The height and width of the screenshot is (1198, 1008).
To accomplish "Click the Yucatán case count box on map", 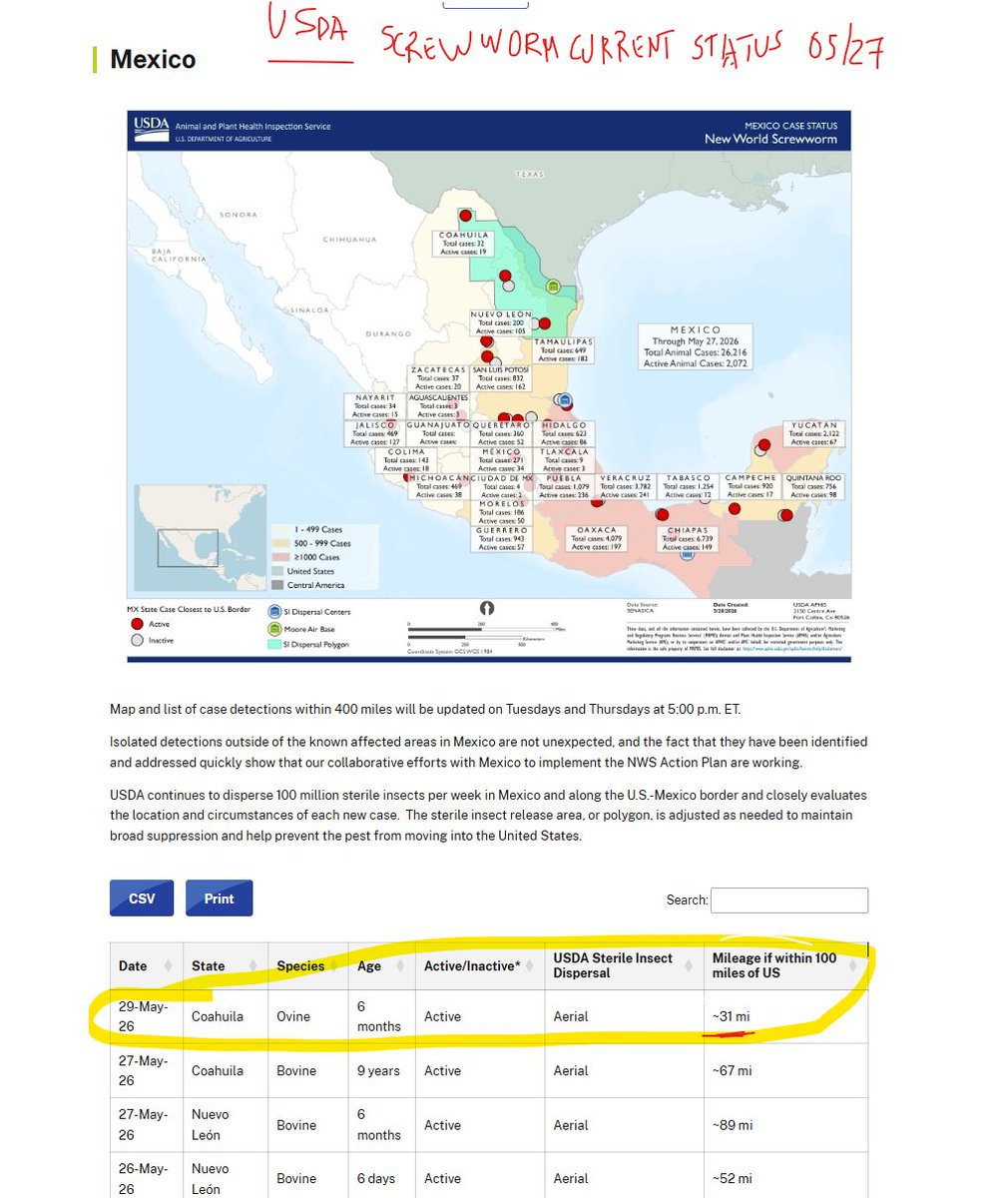I will click(814, 433).
